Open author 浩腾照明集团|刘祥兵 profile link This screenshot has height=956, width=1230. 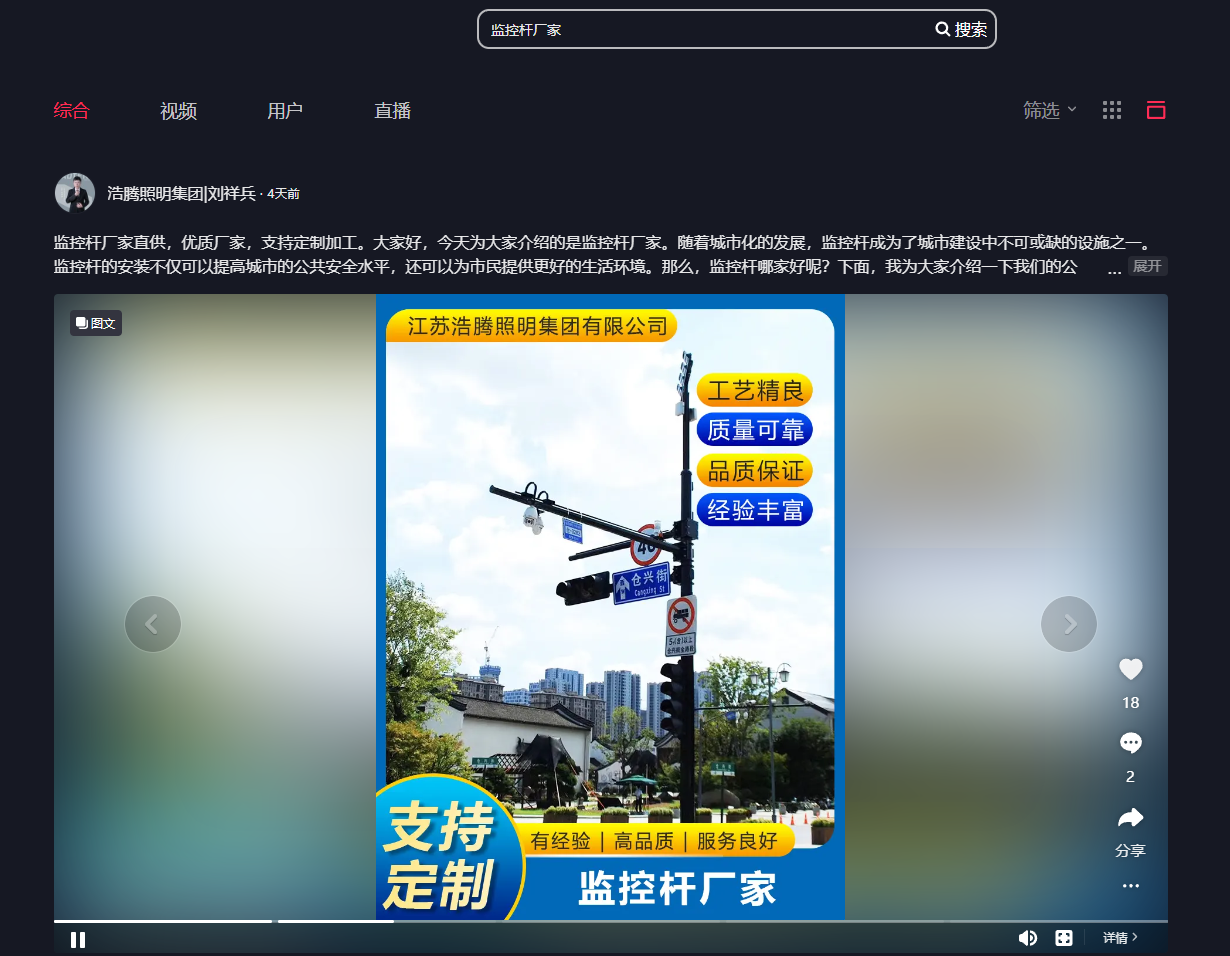pos(181,194)
